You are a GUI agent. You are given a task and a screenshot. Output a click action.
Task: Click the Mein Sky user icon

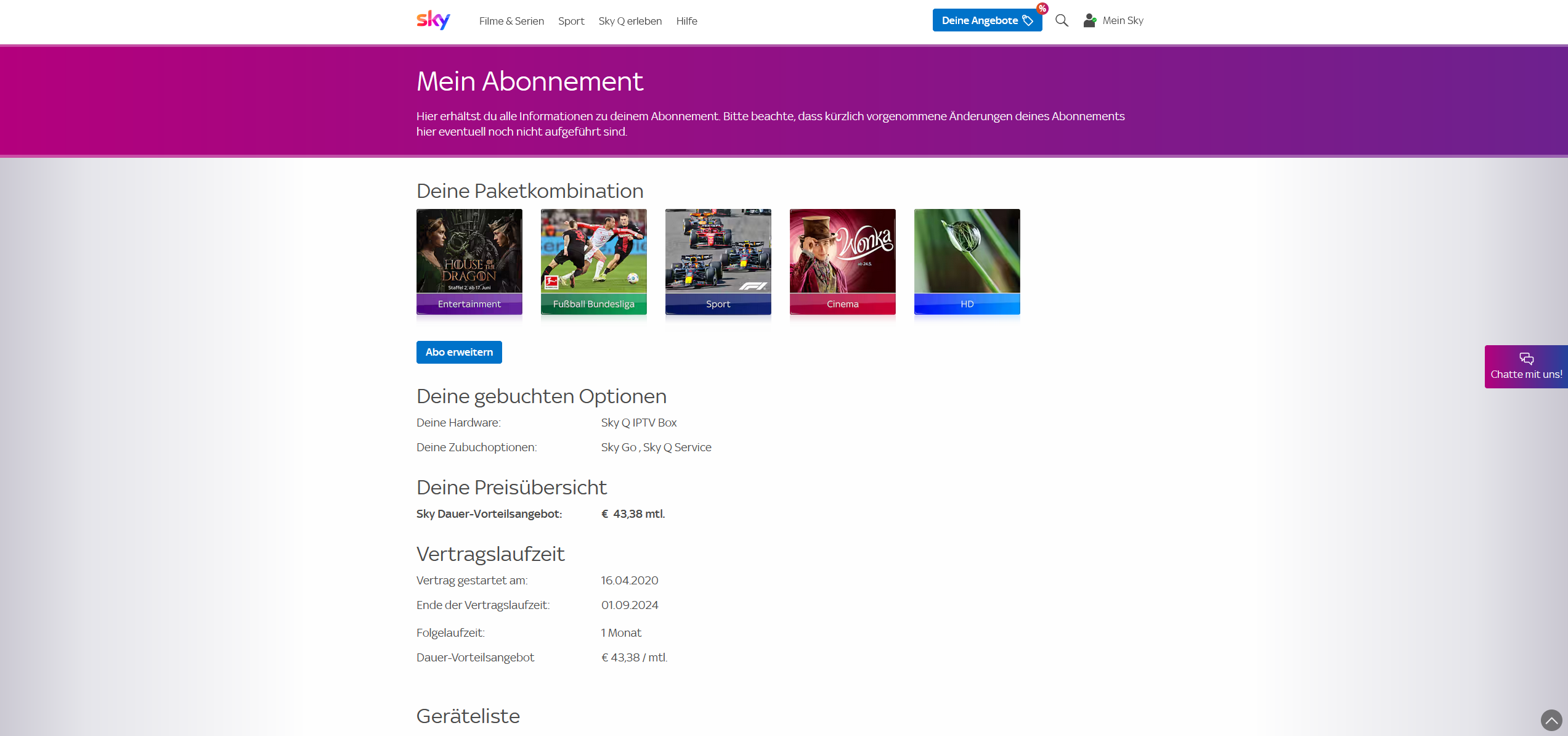click(1090, 20)
